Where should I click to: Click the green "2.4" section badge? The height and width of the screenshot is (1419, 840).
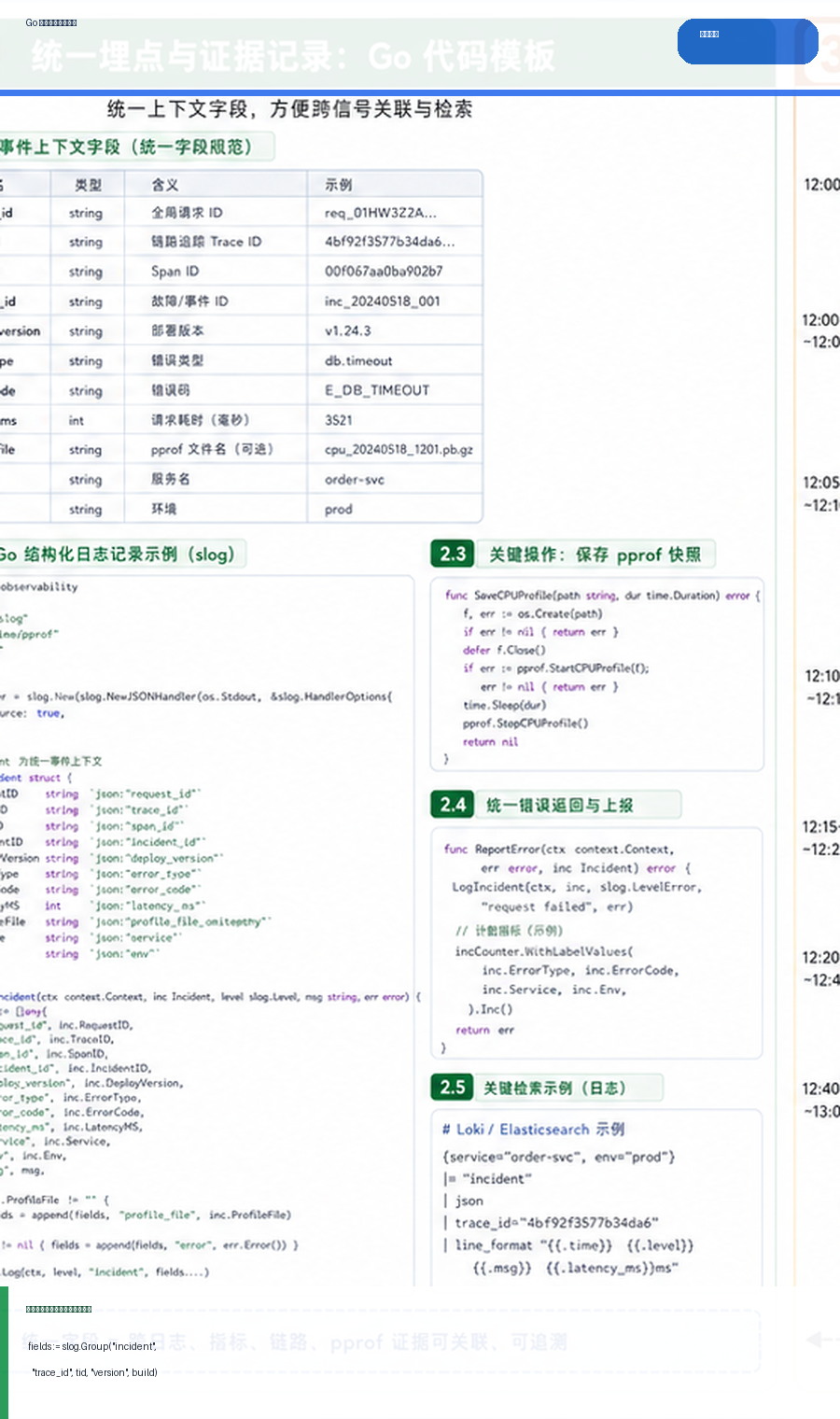click(453, 804)
